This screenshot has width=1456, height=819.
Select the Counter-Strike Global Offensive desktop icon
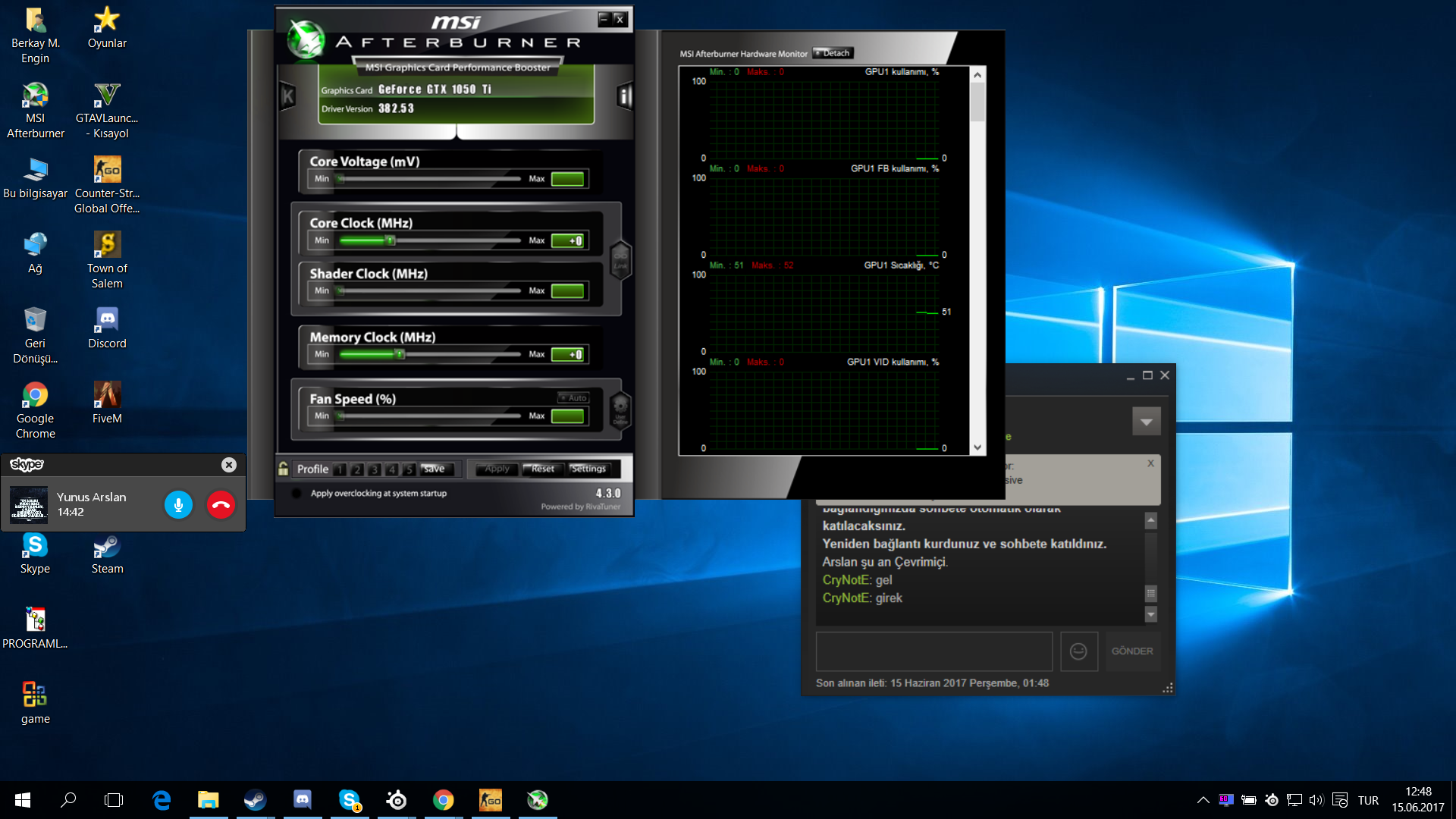[107, 186]
